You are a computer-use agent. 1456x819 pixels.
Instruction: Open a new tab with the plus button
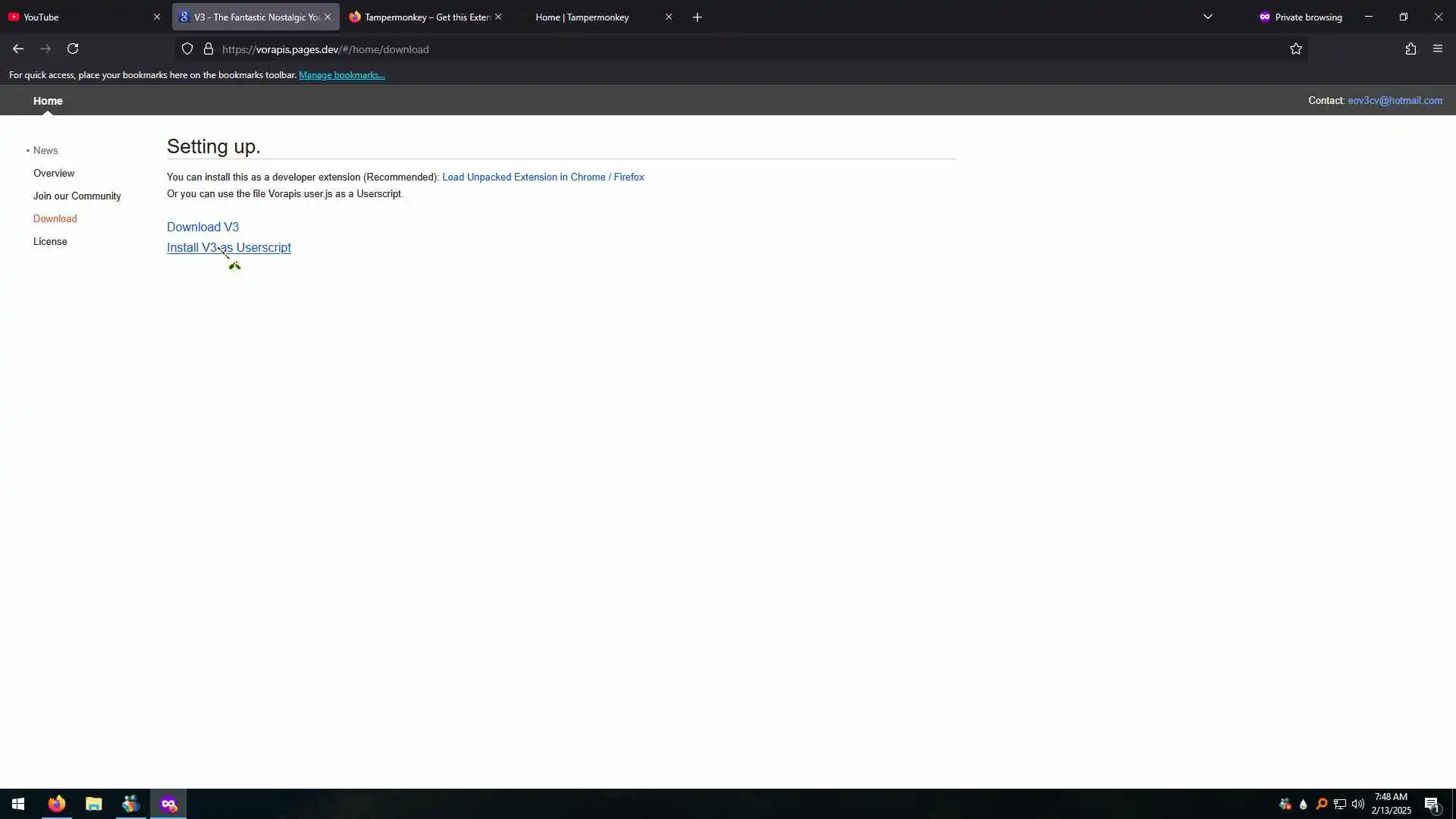[697, 17]
